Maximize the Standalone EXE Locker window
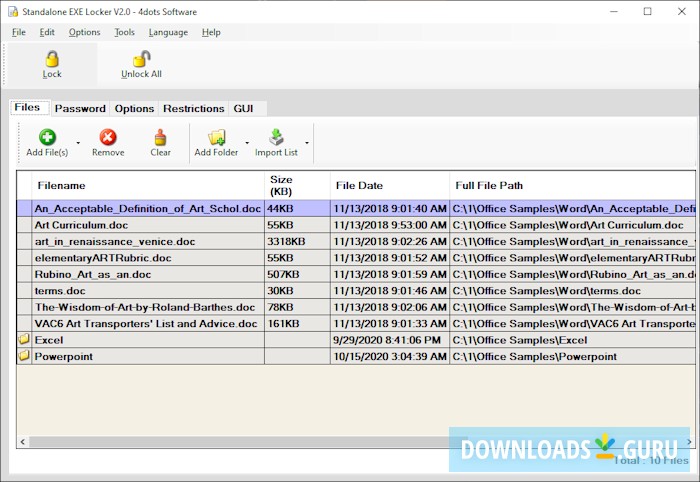 648,12
